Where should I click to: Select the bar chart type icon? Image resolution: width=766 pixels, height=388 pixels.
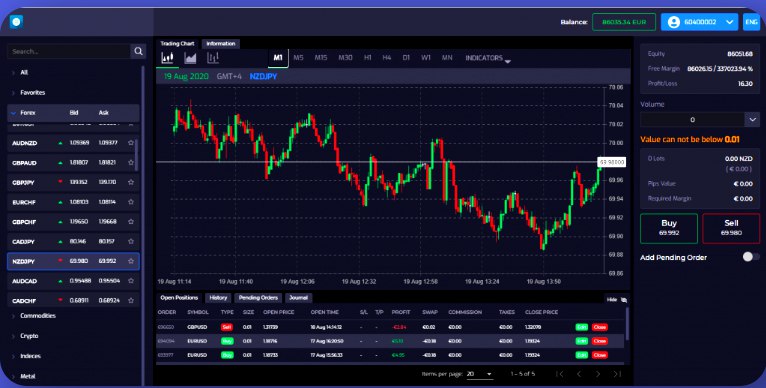(x=213, y=58)
